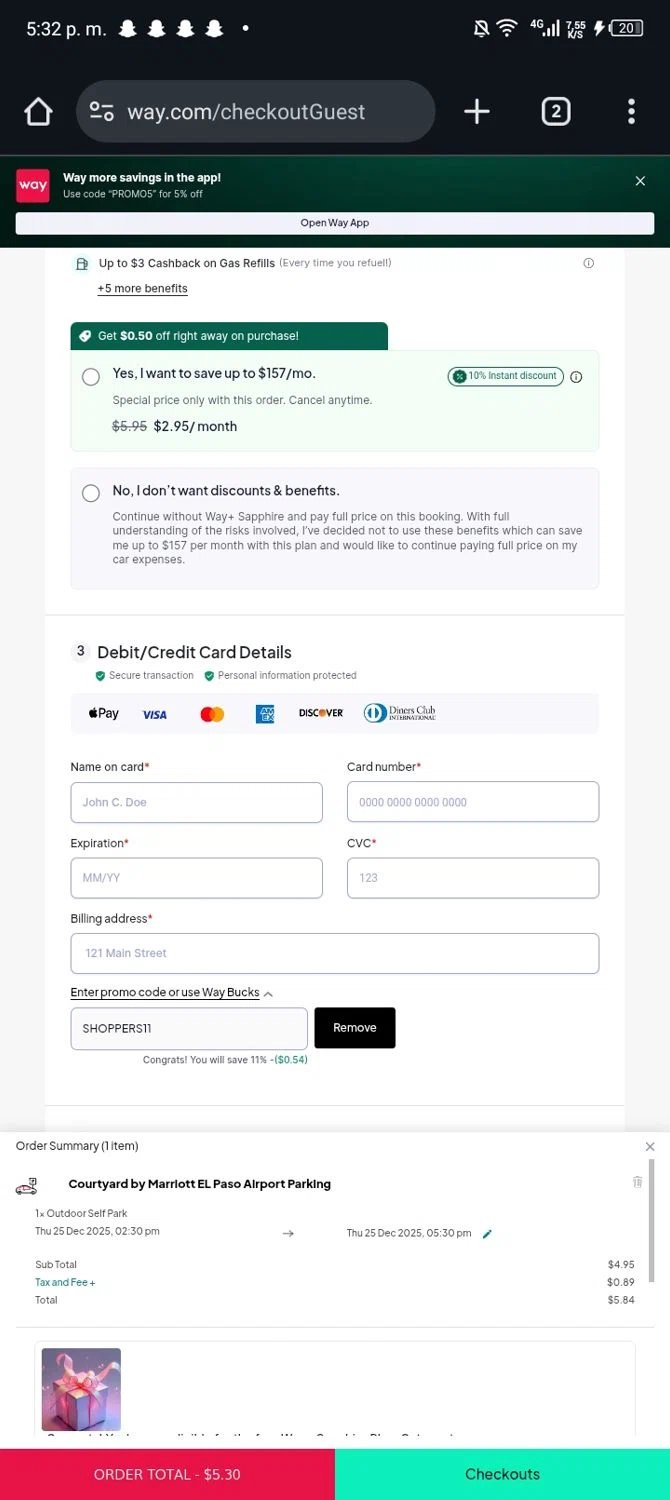Screen dimensions: 670x1500
Task: Click the info icon beside Gas Refills cashback
Action: tap(588, 263)
